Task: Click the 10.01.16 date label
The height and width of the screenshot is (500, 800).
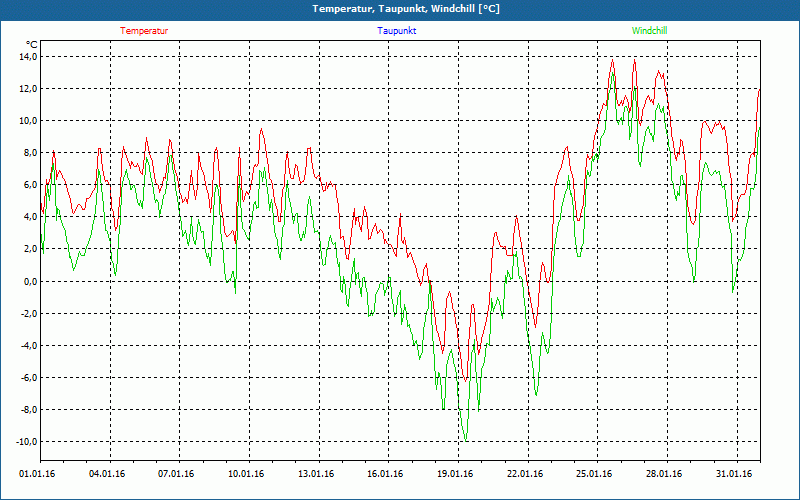Action: coord(246,474)
